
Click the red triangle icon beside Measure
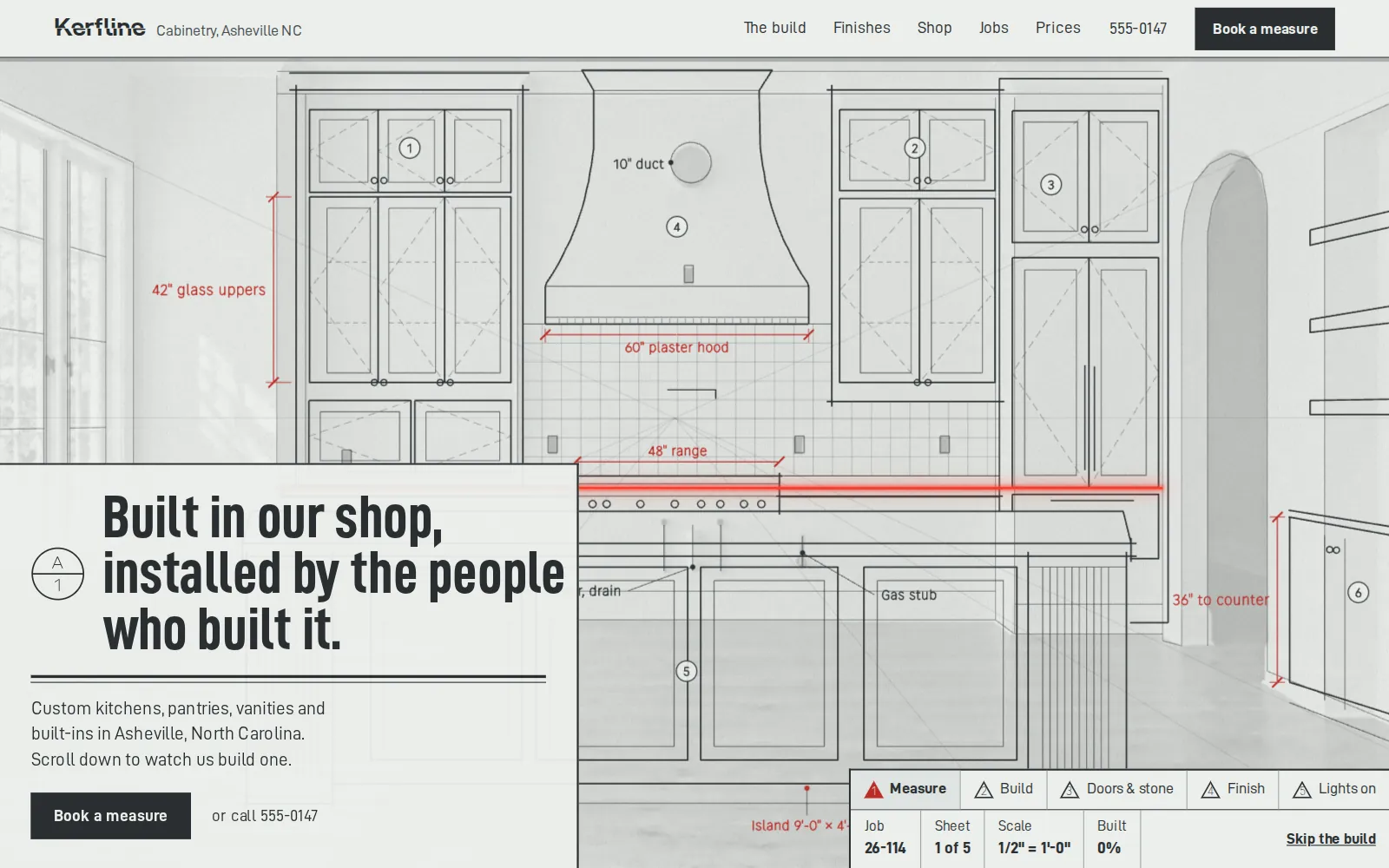tap(874, 789)
